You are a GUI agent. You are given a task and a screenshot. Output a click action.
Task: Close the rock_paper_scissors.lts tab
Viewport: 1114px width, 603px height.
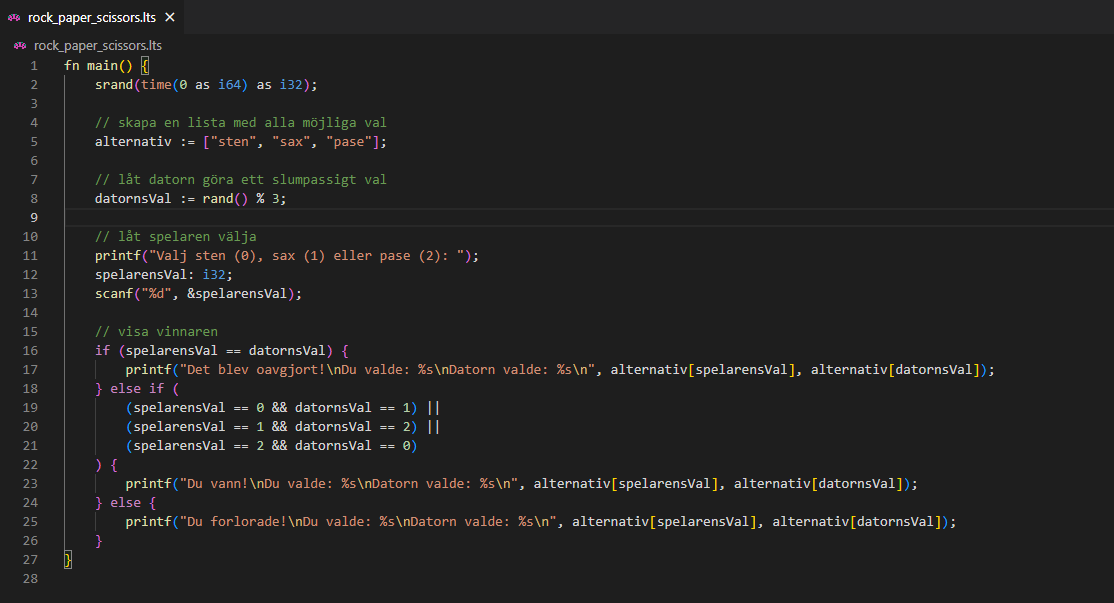click(x=170, y=18)
